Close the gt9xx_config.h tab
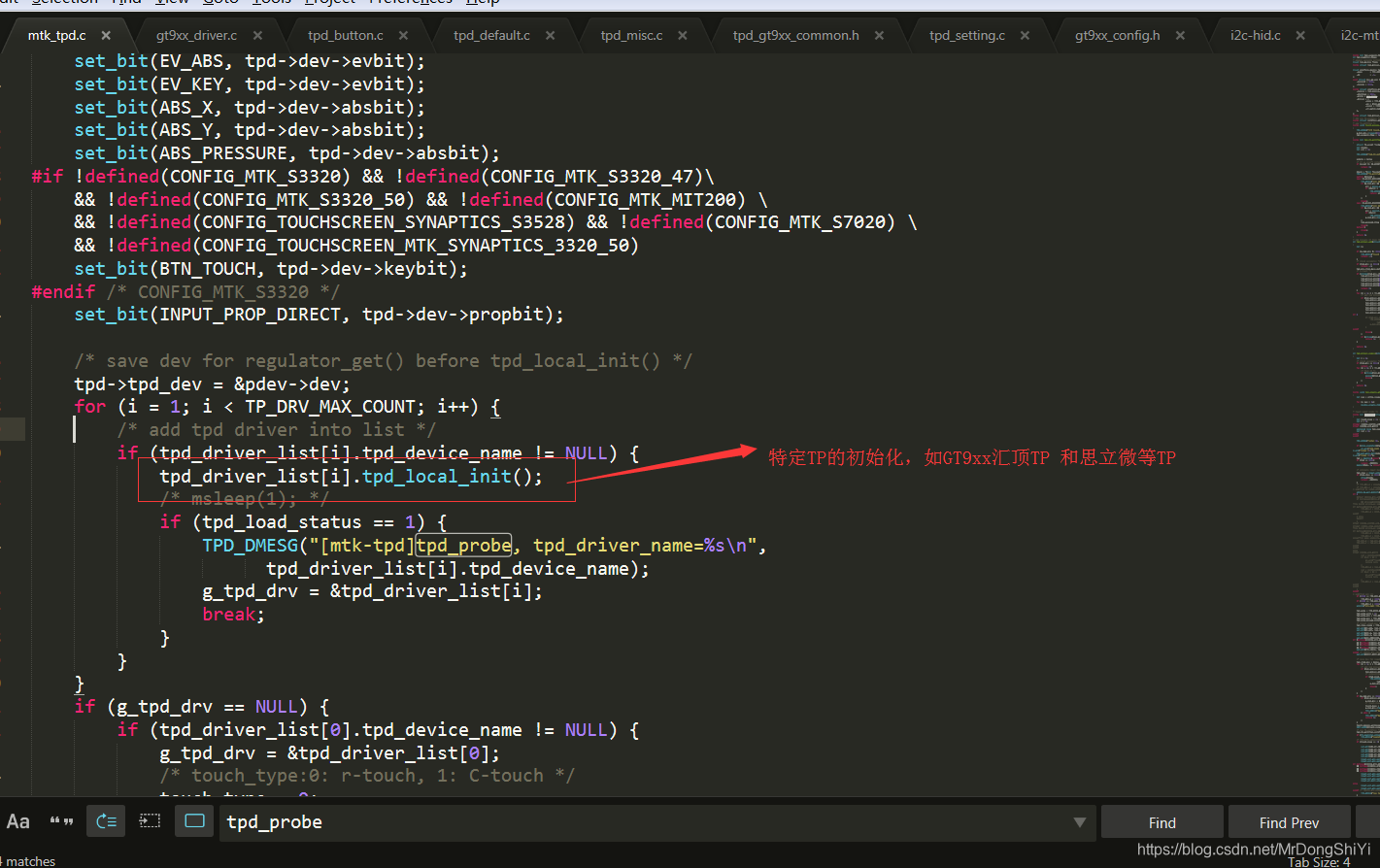This screenshot has width=1380, height=868. (1180, 35)
